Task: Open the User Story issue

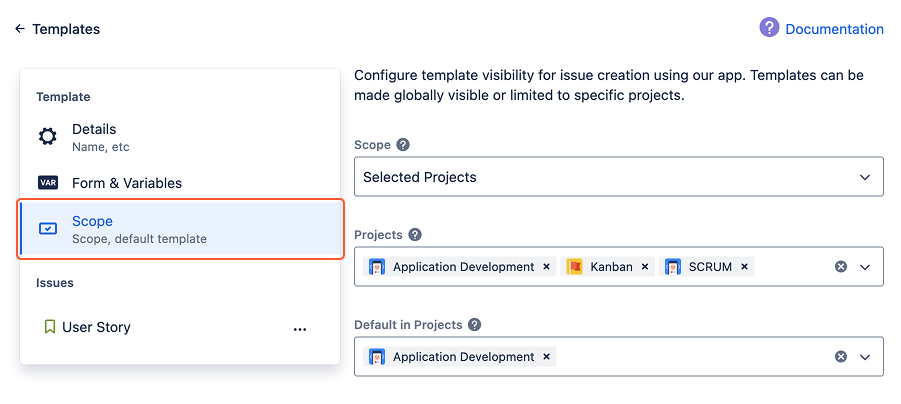Action: (96, 327)
